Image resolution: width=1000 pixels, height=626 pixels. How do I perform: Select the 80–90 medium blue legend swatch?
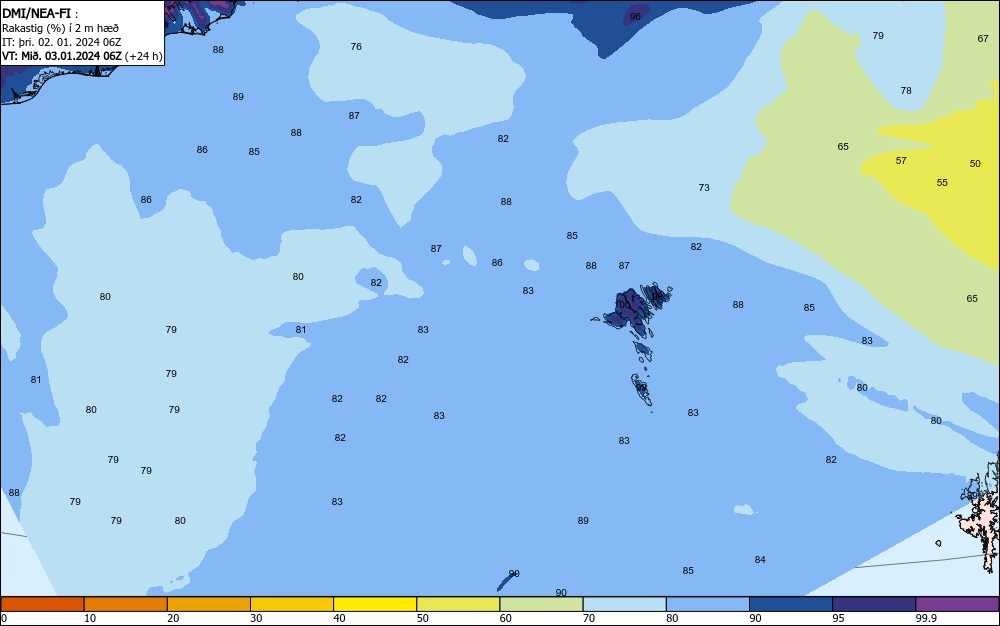coord(708,604)
